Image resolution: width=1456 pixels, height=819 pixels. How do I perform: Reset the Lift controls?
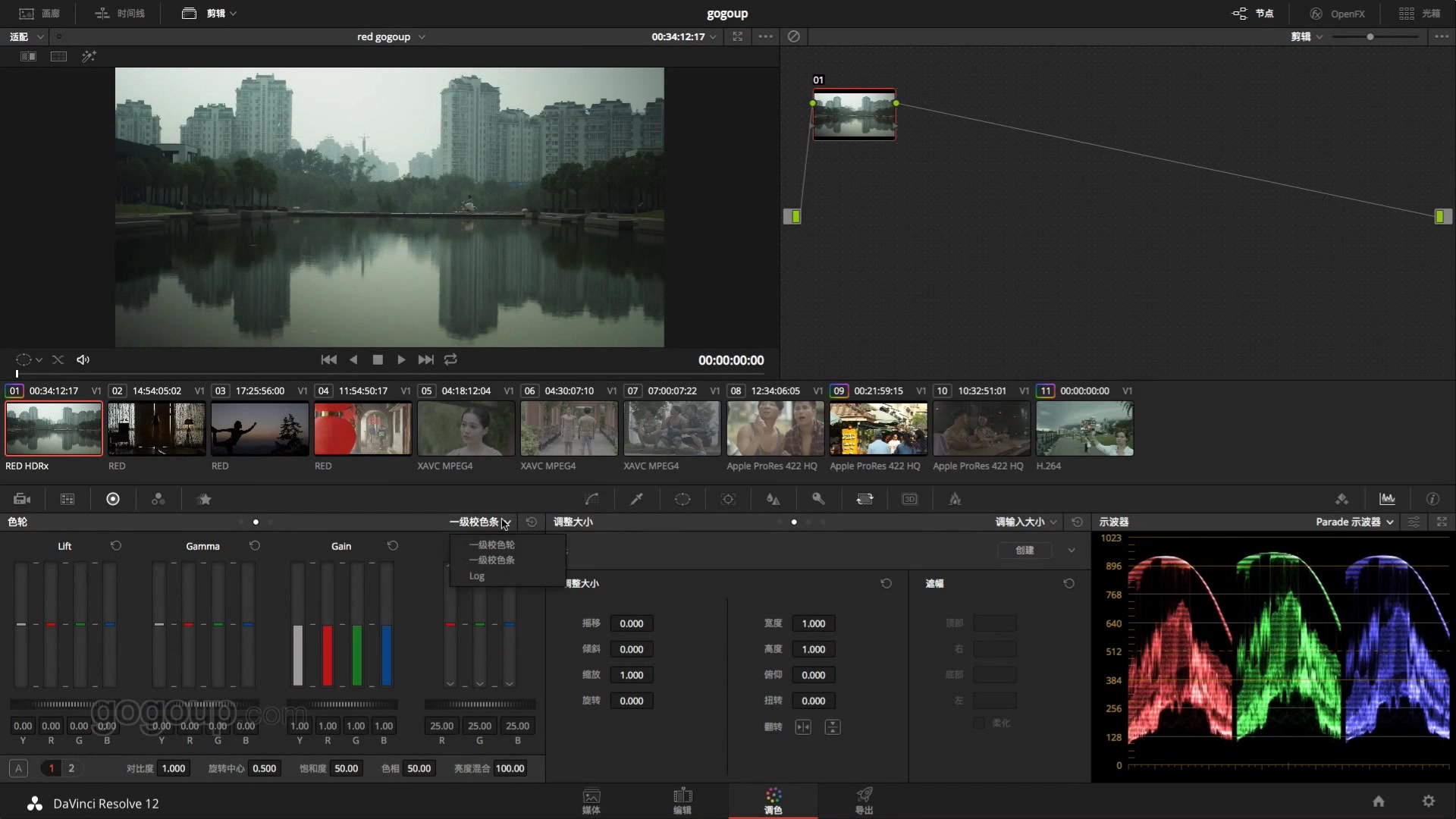[116, 546]
